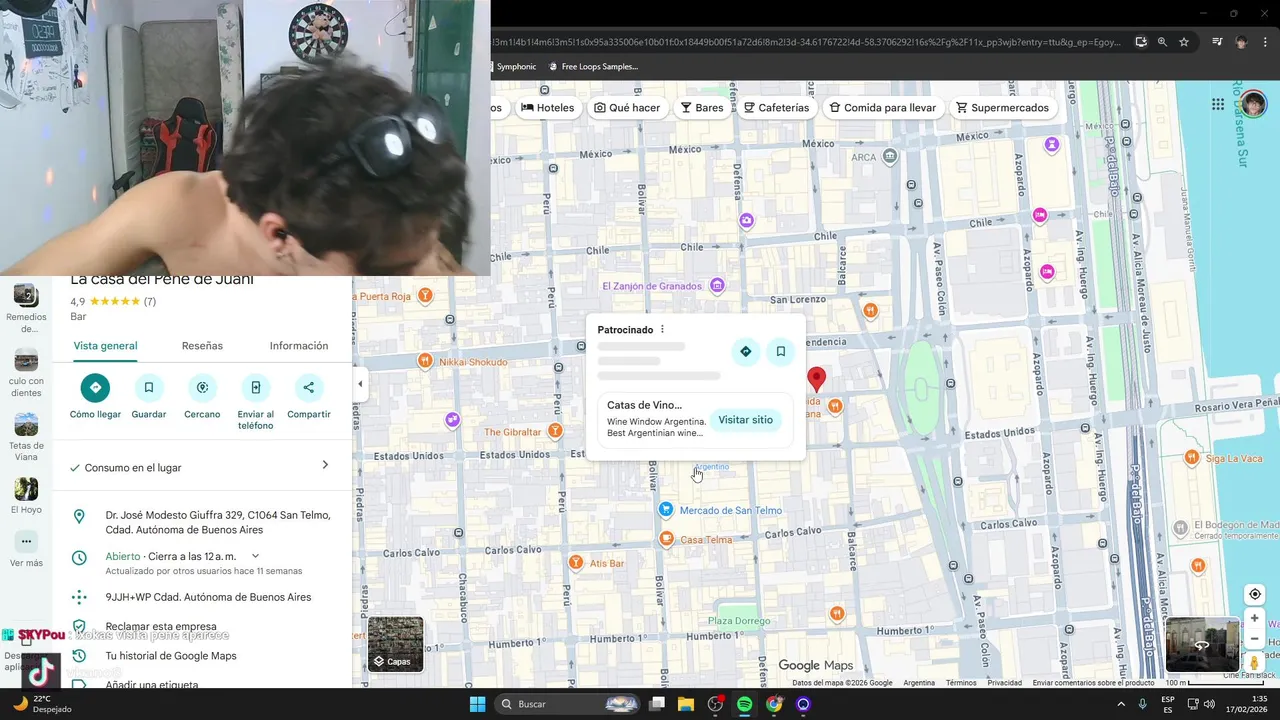Open the Free Loops Samples bookmark
Screen dimensions: 1280x720
[x=592, y=67]
